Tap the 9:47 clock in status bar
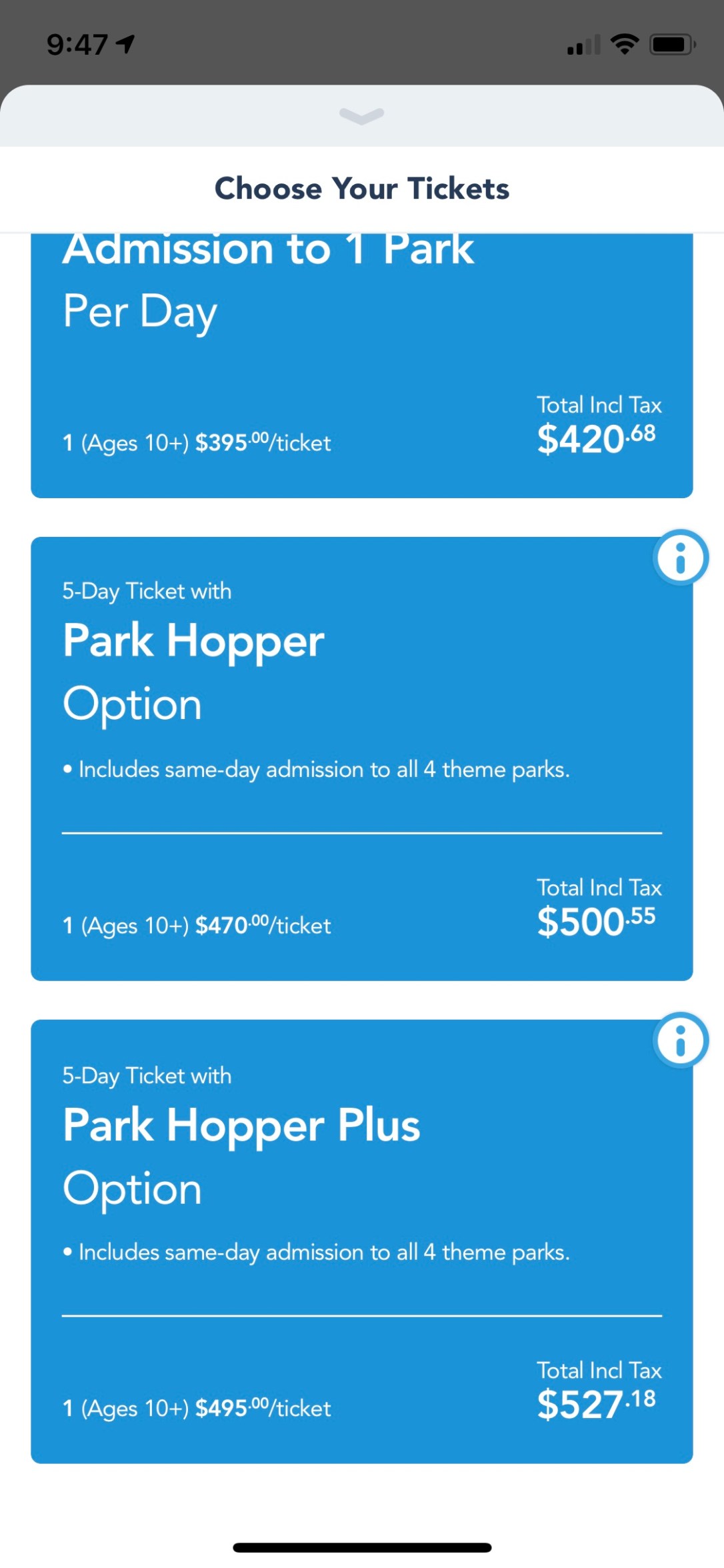The width and height of the screenshot is (724, 1568). click(x=77, y=45)
